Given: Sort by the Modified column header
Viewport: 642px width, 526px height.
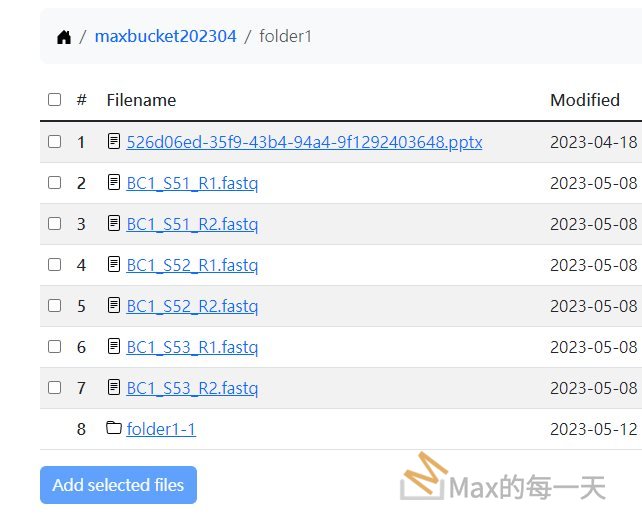Looking at the screenshot, I should (585, 100).
